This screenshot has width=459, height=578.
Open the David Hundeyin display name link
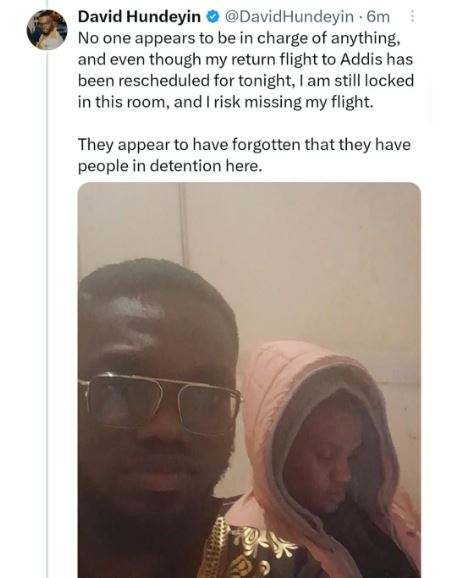[x=139, y=17]
